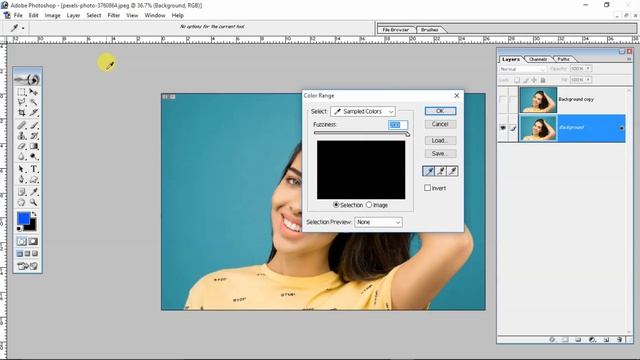
Task: Toggle lock all in Layers panel
Action: (543, 80)
